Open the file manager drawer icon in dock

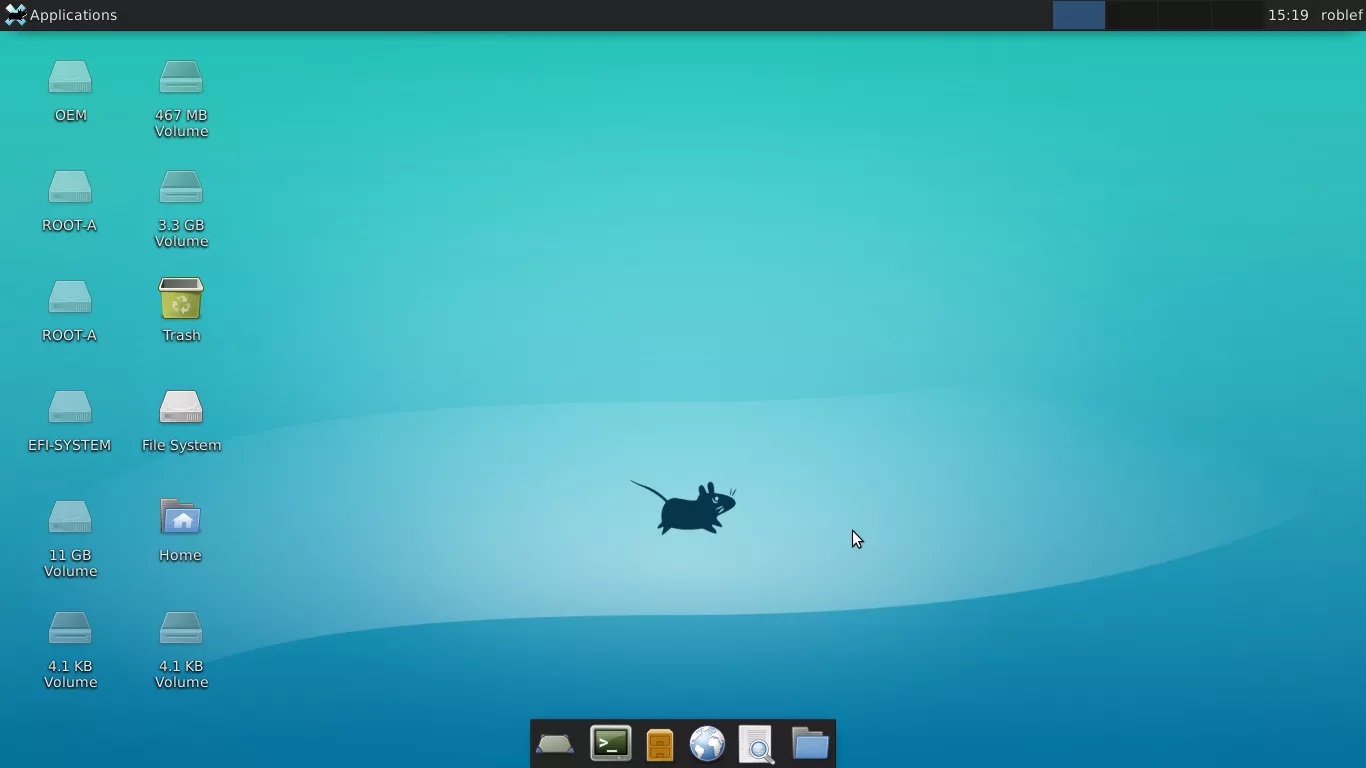pyautogui.click(x=660, y=745)
